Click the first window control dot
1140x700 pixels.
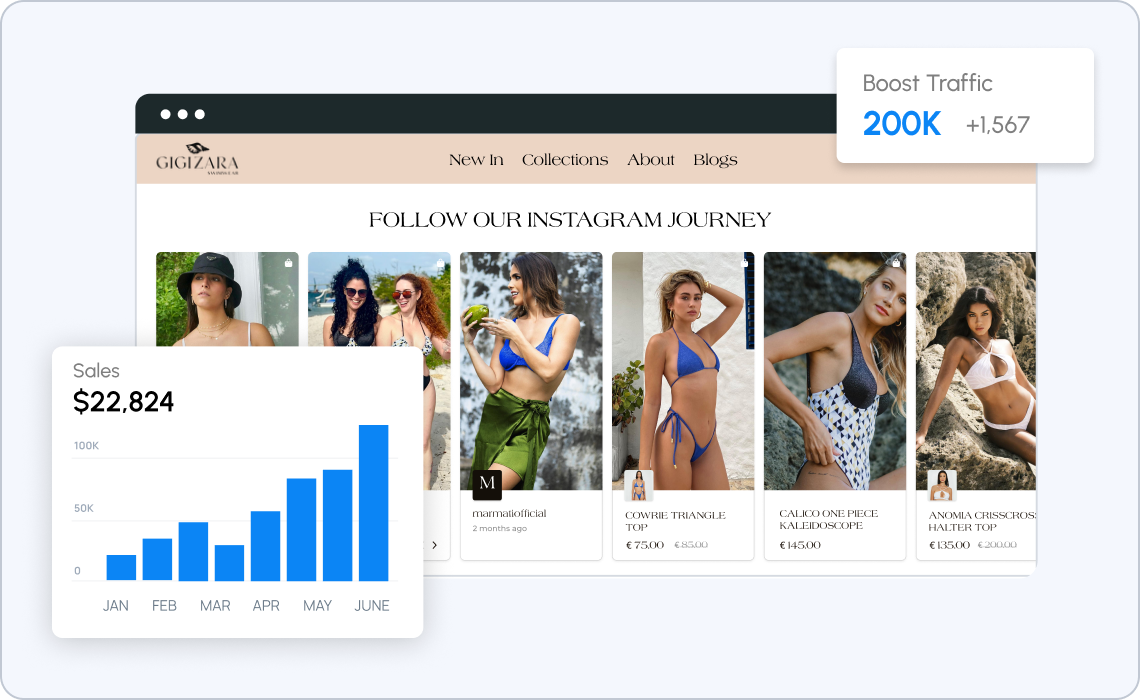(165, 114)
